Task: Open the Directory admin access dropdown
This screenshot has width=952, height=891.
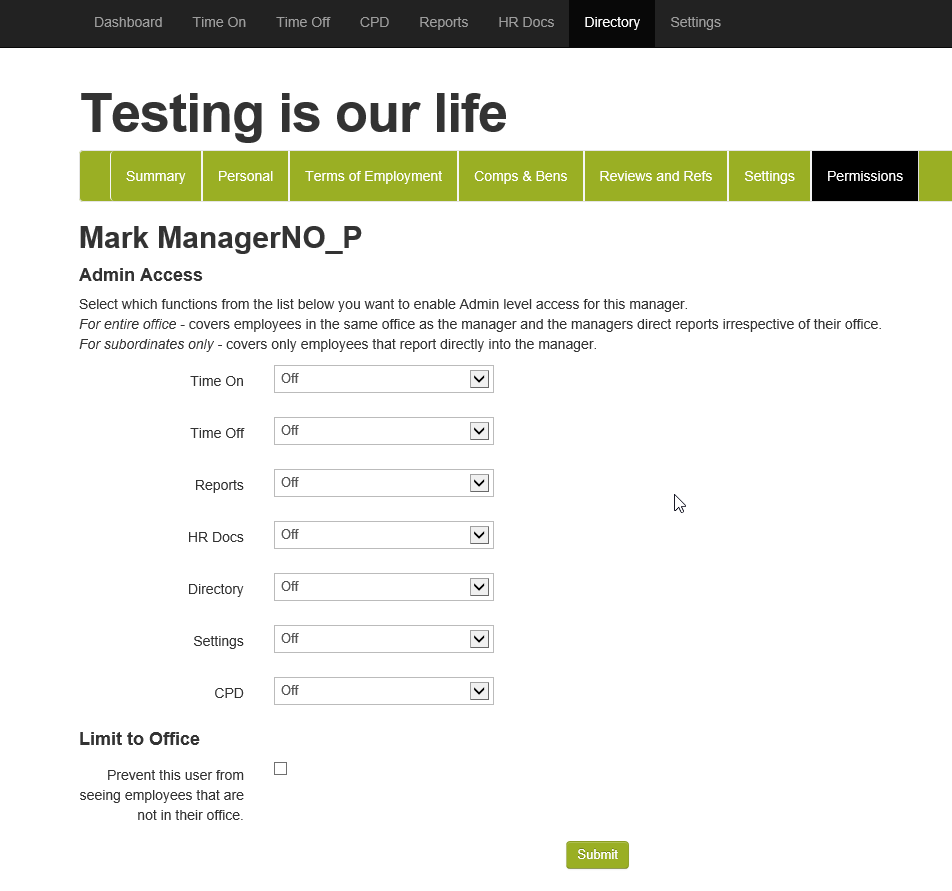Action: tap(383, 587)
